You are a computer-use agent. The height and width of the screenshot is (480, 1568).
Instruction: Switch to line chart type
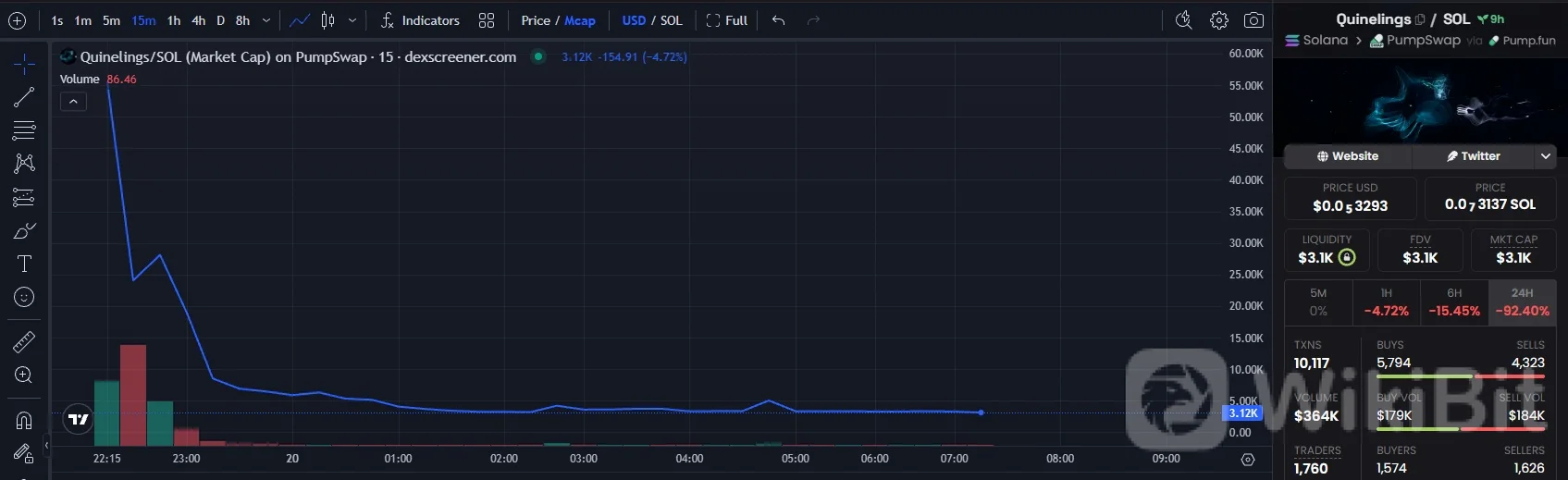(x=300, y=20)
